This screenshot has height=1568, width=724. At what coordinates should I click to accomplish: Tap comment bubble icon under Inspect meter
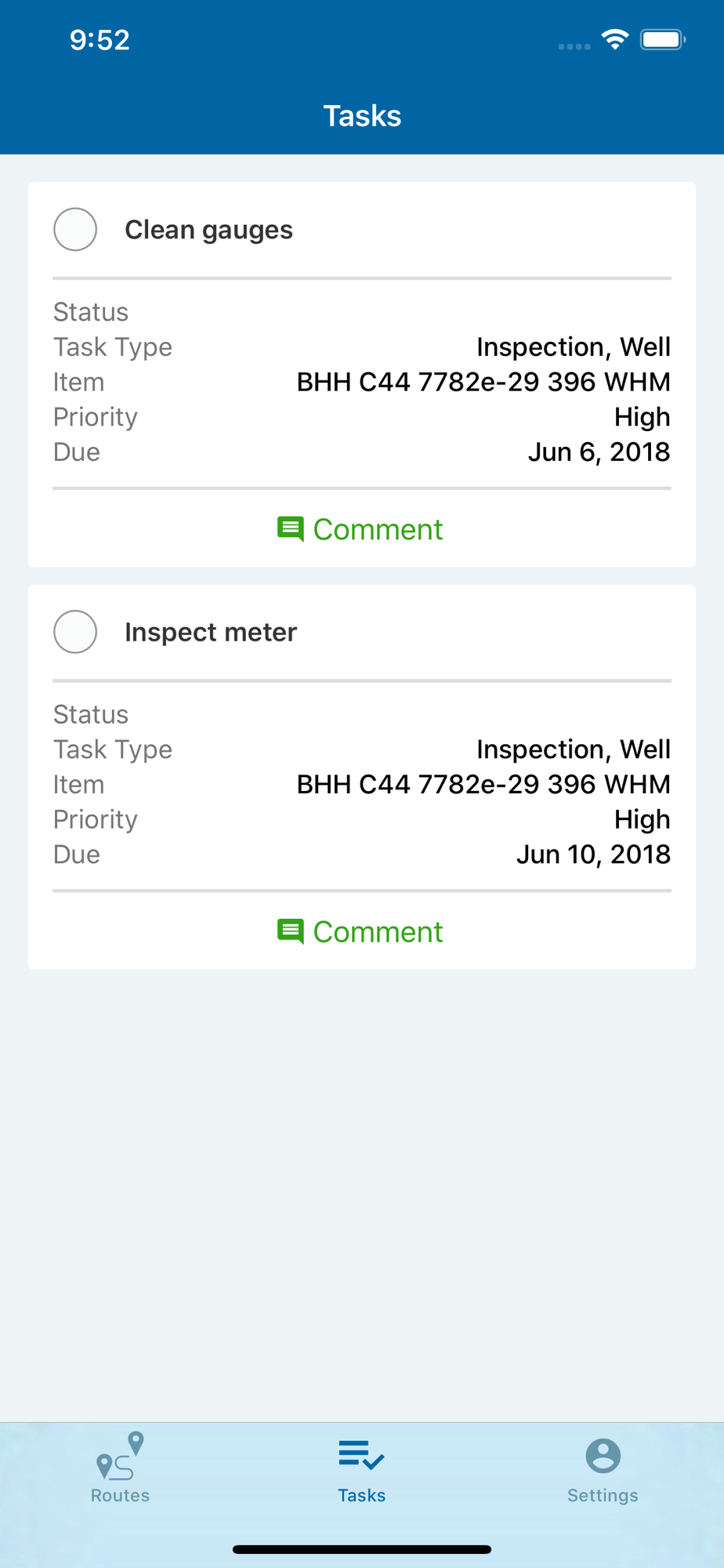(x=290, y=931)
